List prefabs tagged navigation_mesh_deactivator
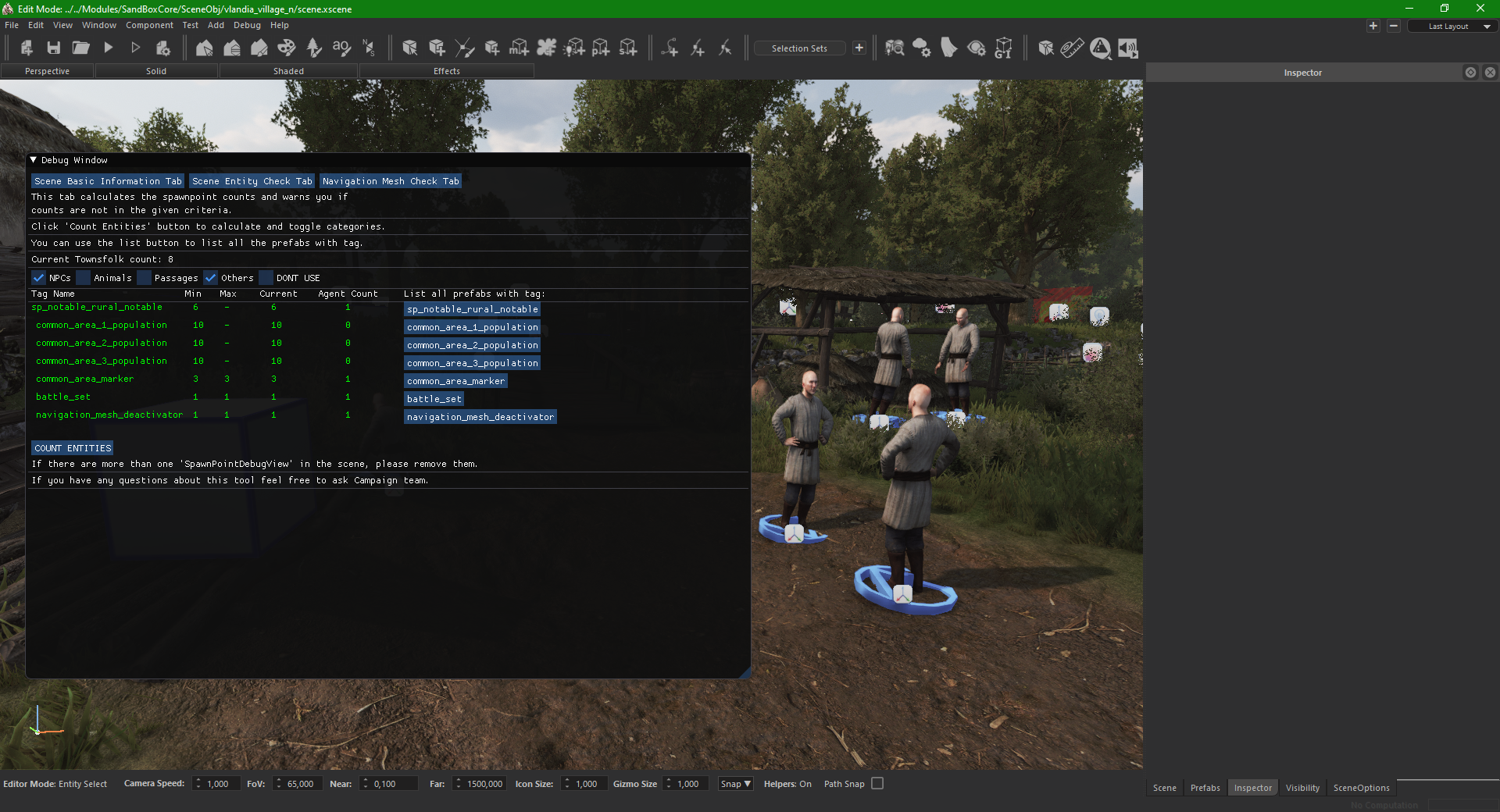 480,417
